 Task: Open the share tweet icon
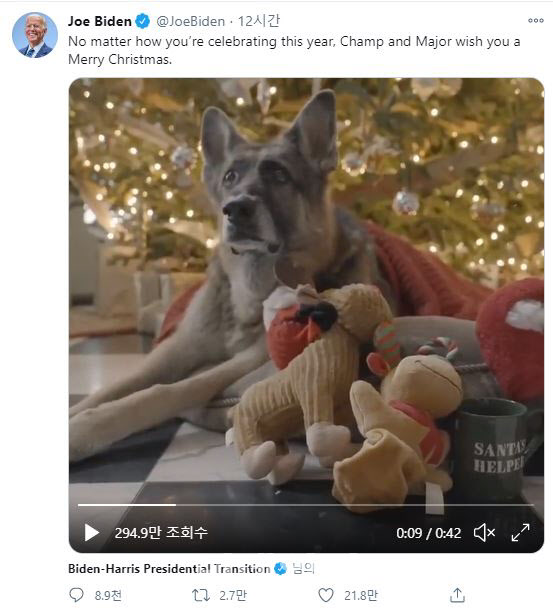tap(457, 595)
